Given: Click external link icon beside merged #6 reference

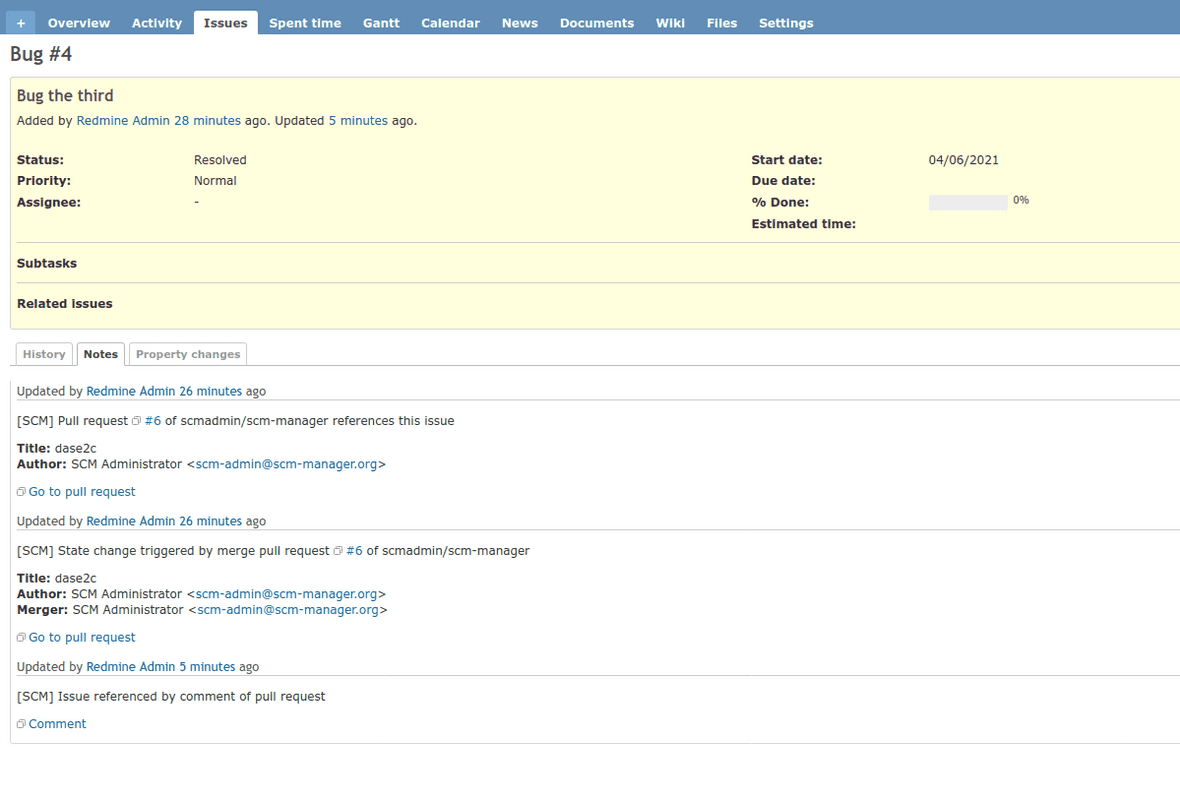Looking at the screenshot, I should (337, 550).
